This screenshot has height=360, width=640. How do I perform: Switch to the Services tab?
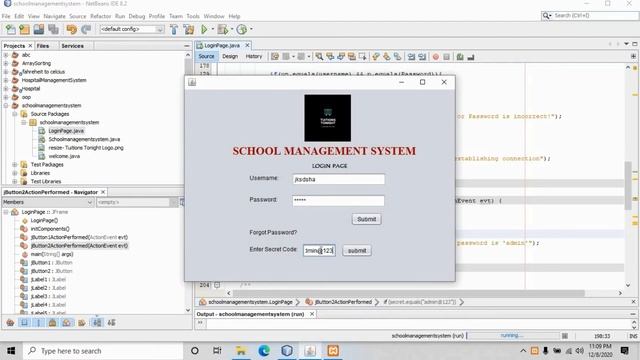73,46
